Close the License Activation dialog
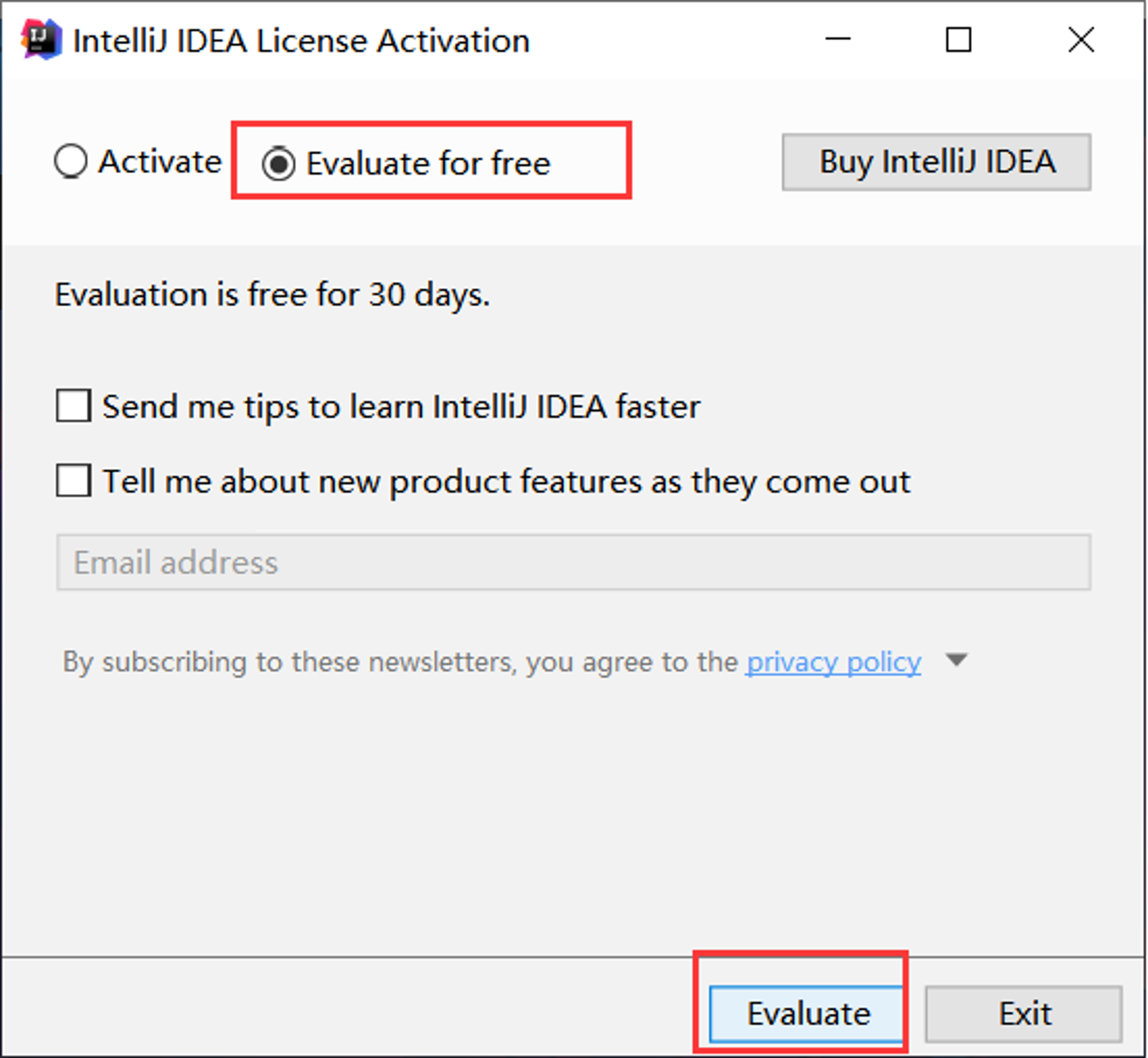This screenshot has height=1058, width=1148. point(1081,40)
